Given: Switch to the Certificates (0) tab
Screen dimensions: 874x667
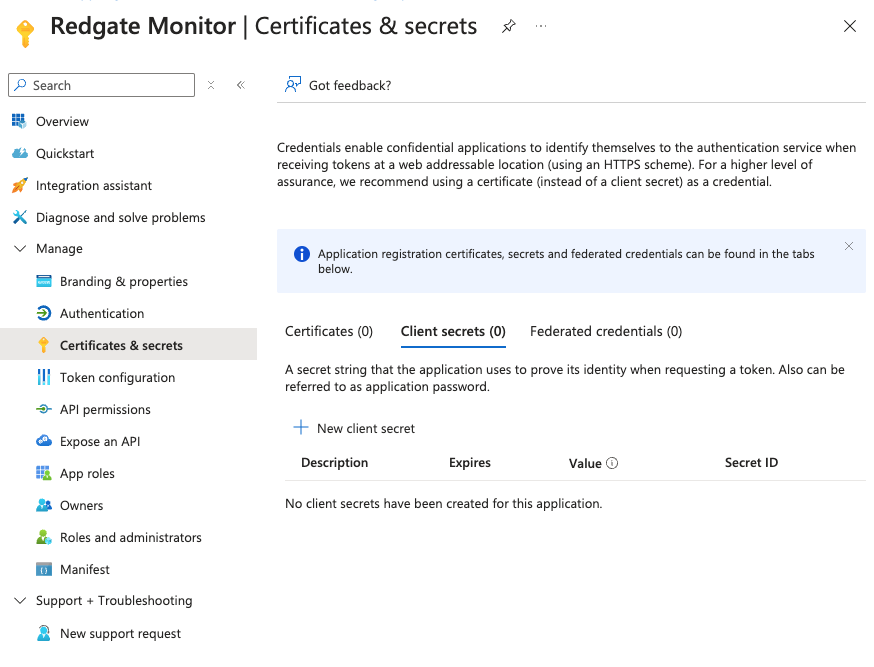Looking at the screenshot, I should tap(328, 331).
